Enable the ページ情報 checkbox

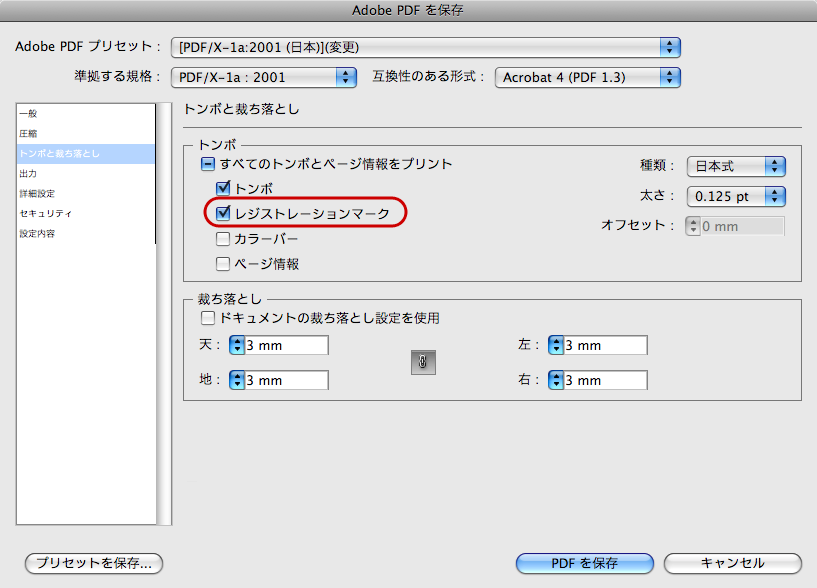tap(223, 264)
